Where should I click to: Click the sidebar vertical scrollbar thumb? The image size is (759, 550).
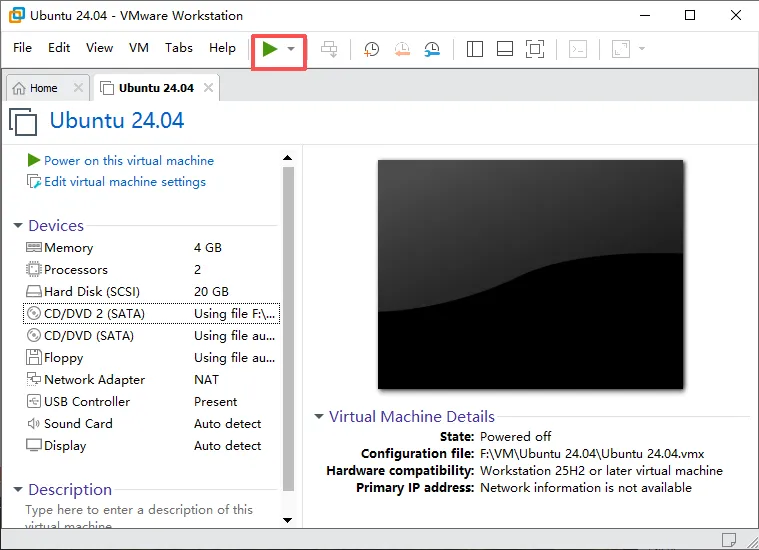288,329
